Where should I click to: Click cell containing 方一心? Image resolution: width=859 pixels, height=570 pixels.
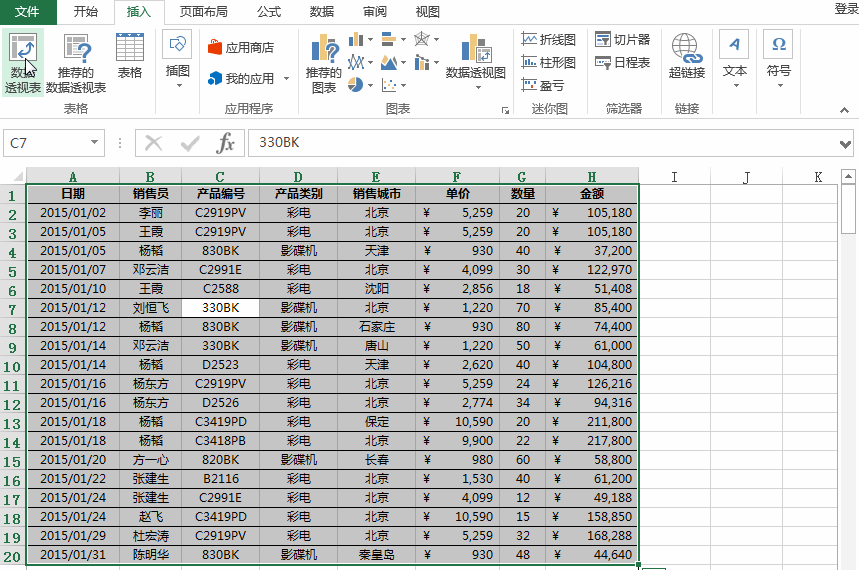(151, 460)
